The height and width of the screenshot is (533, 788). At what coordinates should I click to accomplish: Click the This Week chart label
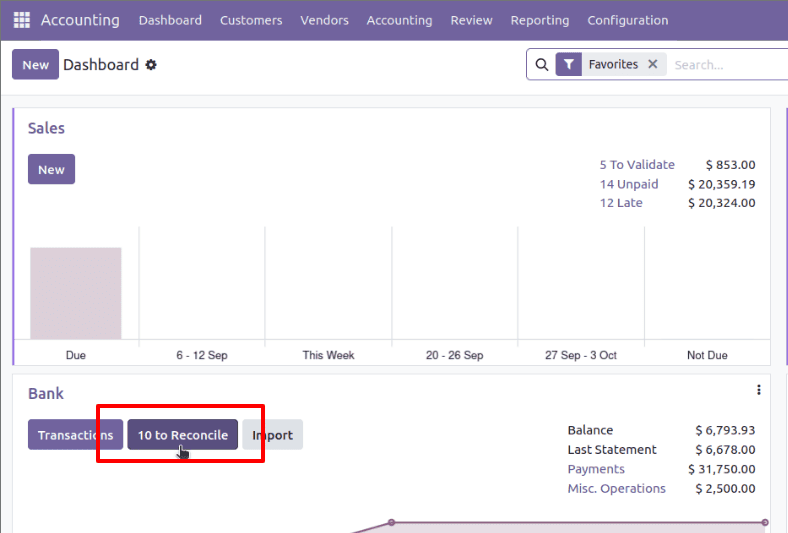pyautogui.click(x=328, y=355)
